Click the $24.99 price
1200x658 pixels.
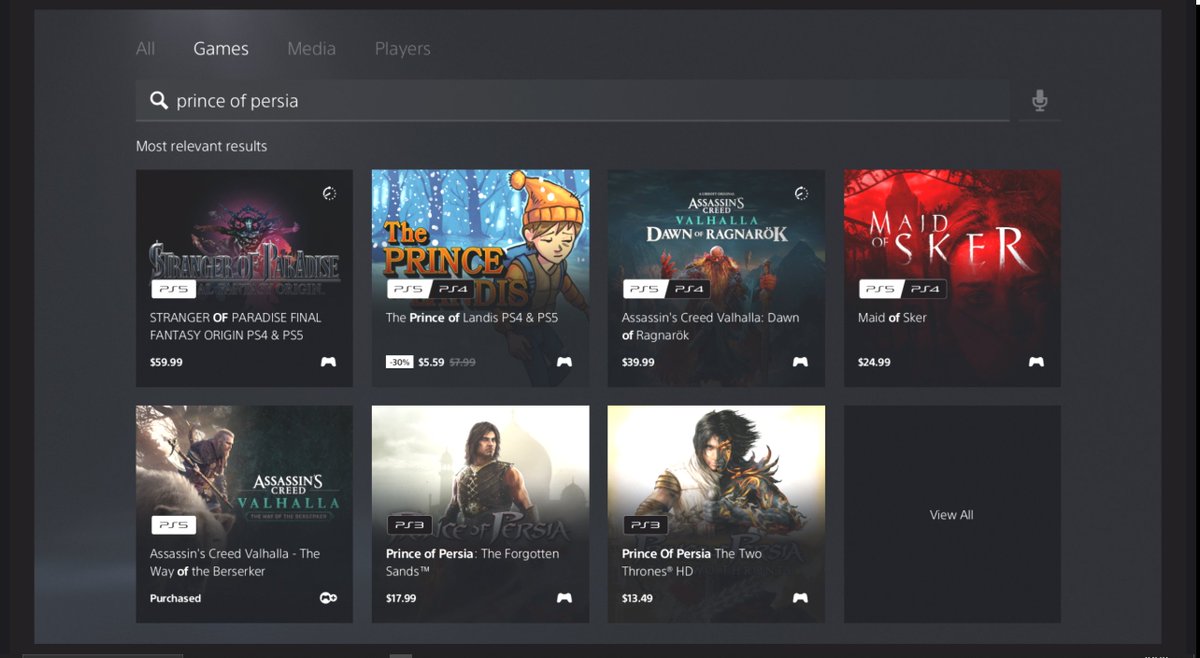coord(874,362)
